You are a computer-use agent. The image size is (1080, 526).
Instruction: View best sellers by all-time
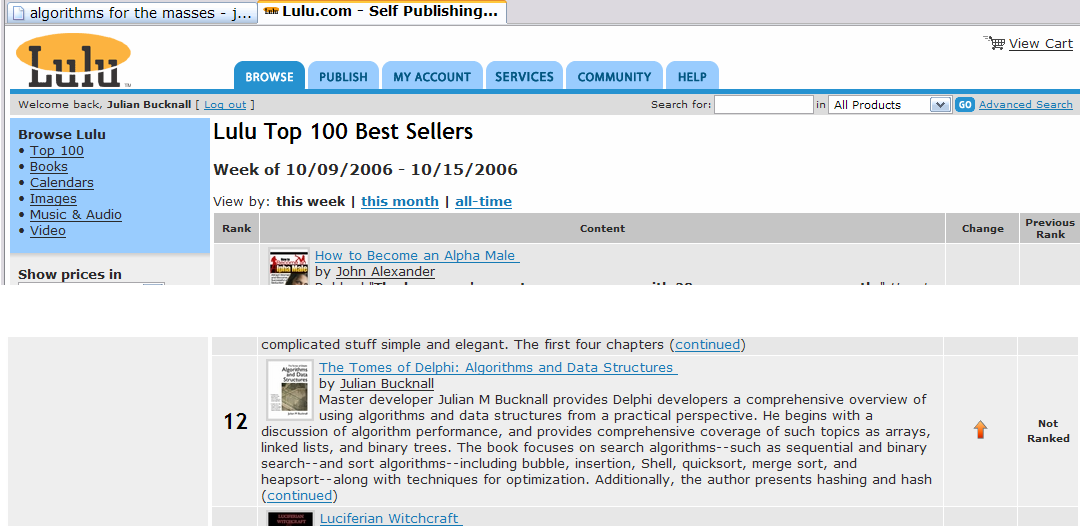coord(484,201)
